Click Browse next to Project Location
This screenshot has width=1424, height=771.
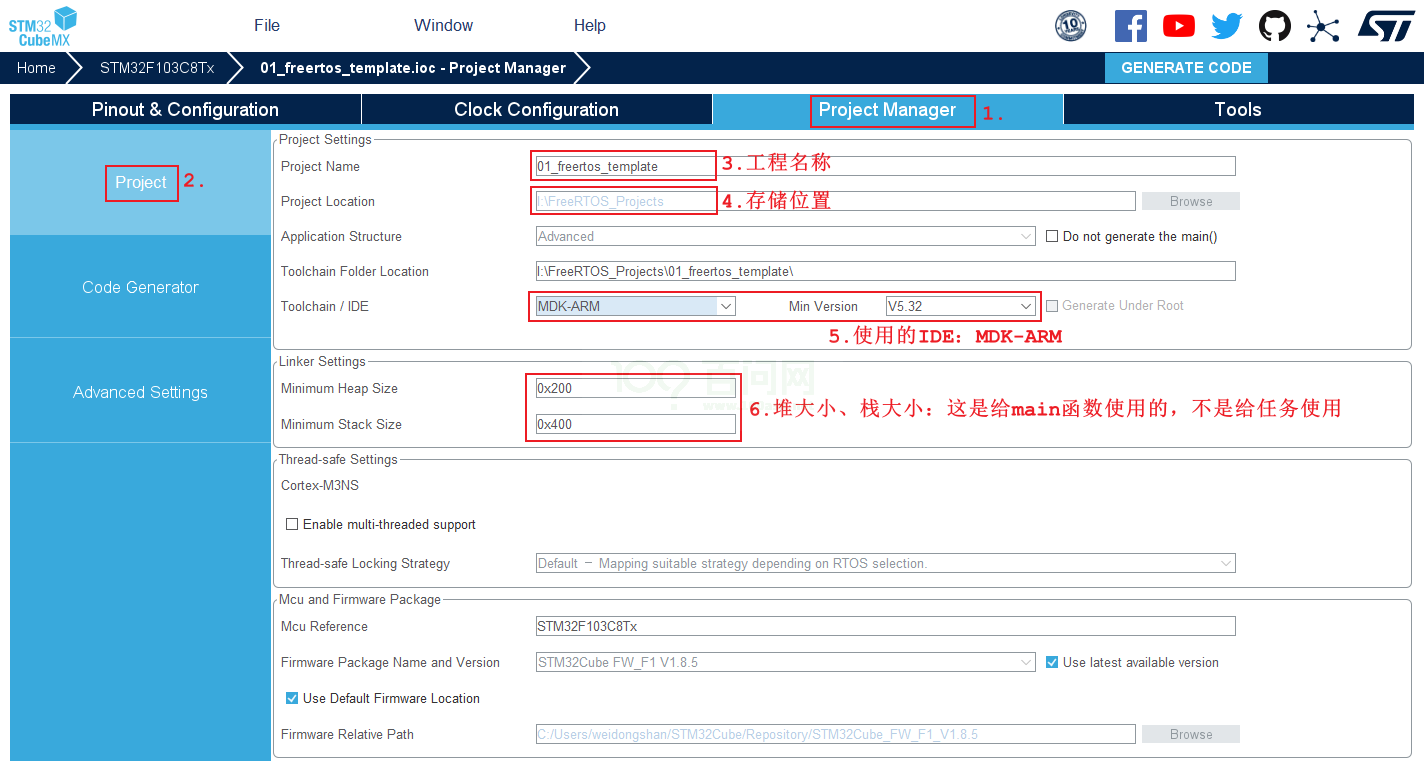[1191, 201]
